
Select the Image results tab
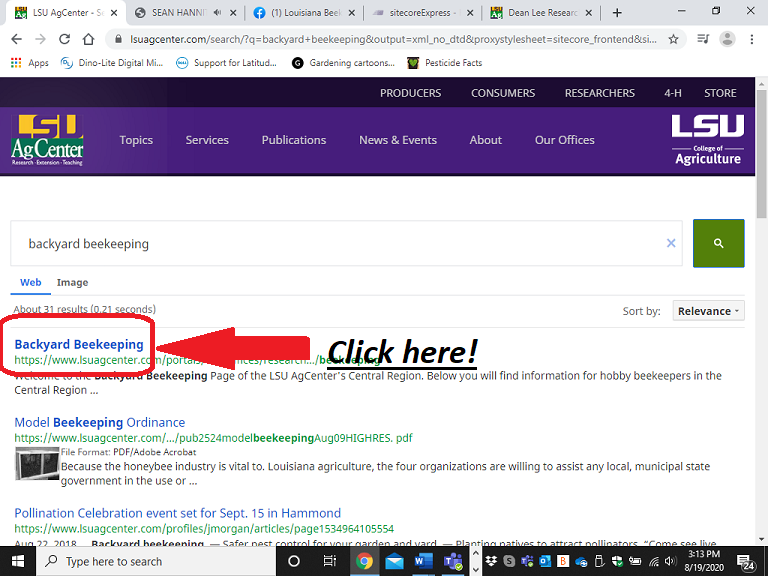point(72,282)
